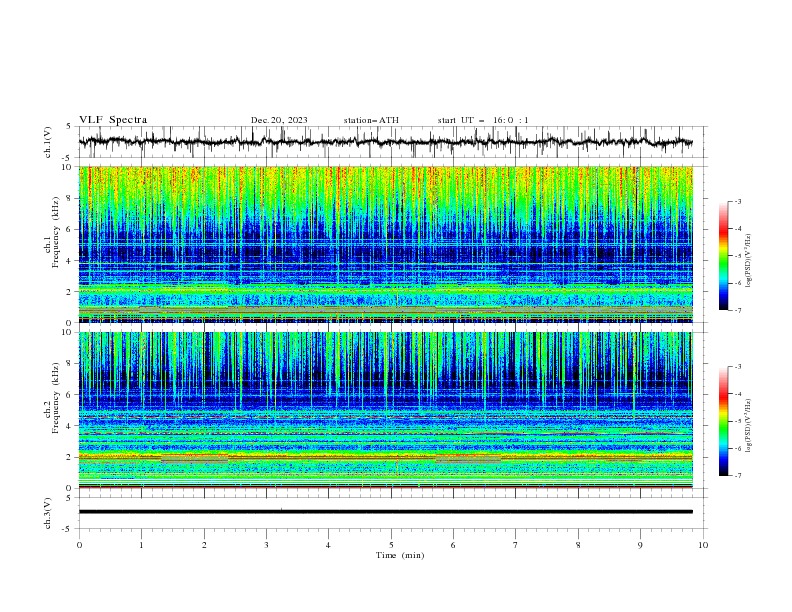
Task: Click time axis tick label "2"
Action: (x=204, y=545)
